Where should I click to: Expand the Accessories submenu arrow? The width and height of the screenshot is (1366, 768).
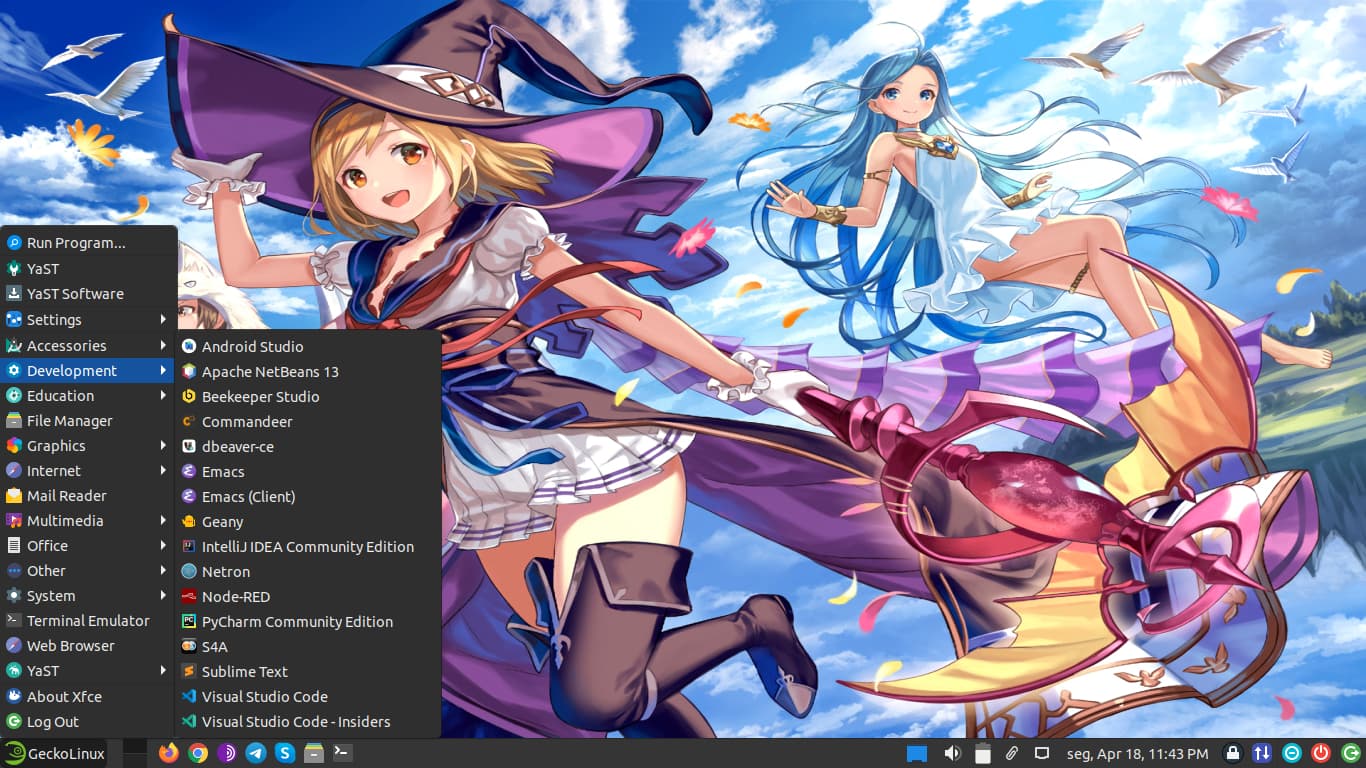tap(163, 345)
